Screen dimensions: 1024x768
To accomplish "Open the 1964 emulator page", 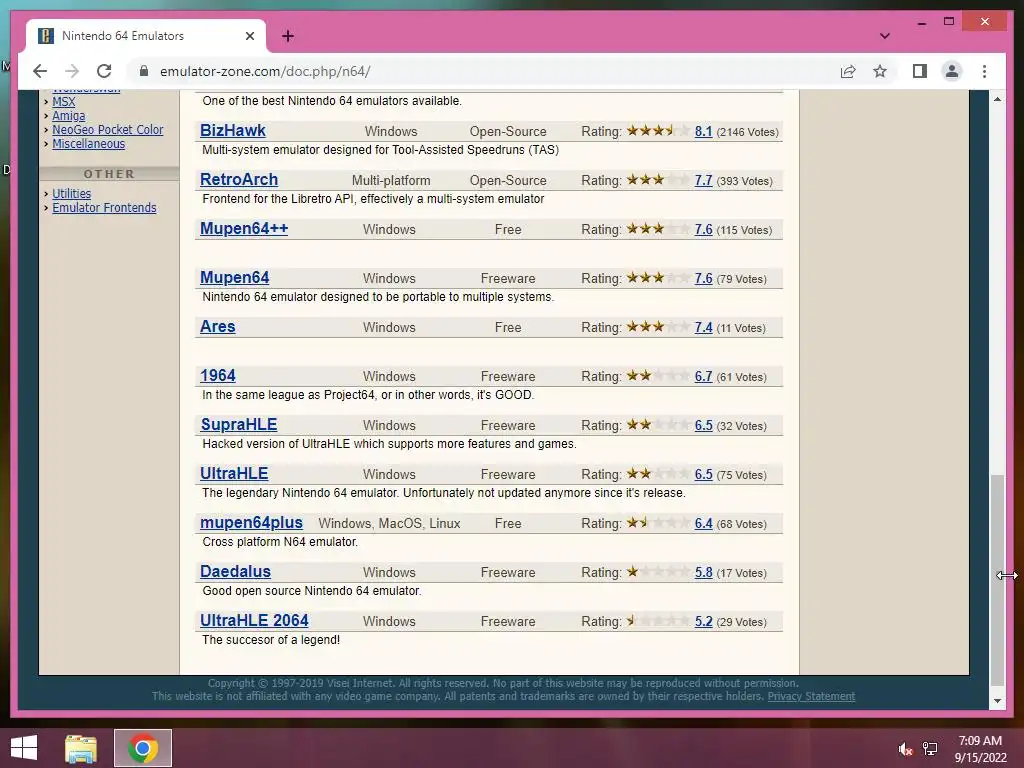I will pos(217,376).
